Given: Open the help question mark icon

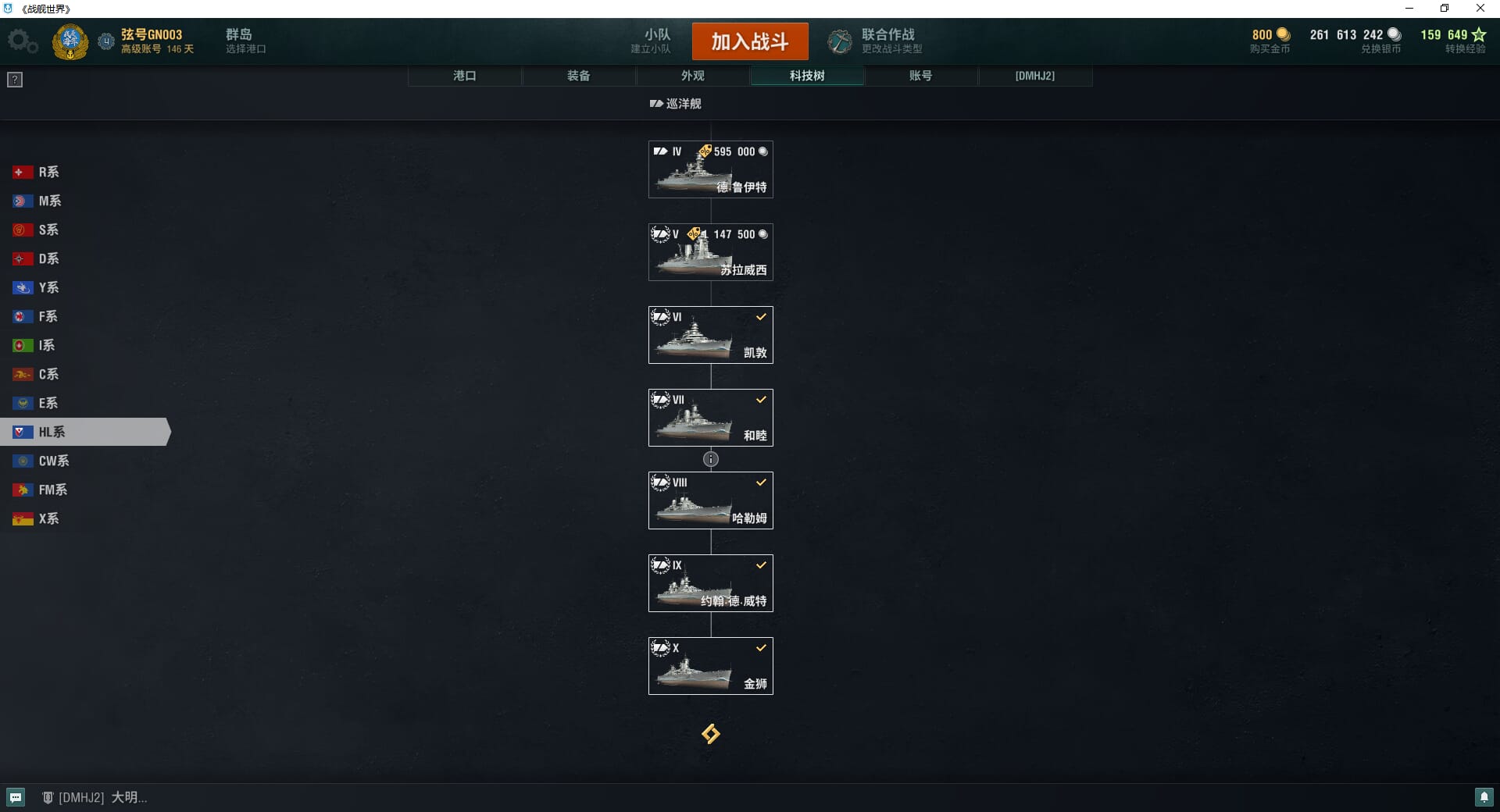Looking at the screenshot, I should pyautogui.click(x=15, y=80).
